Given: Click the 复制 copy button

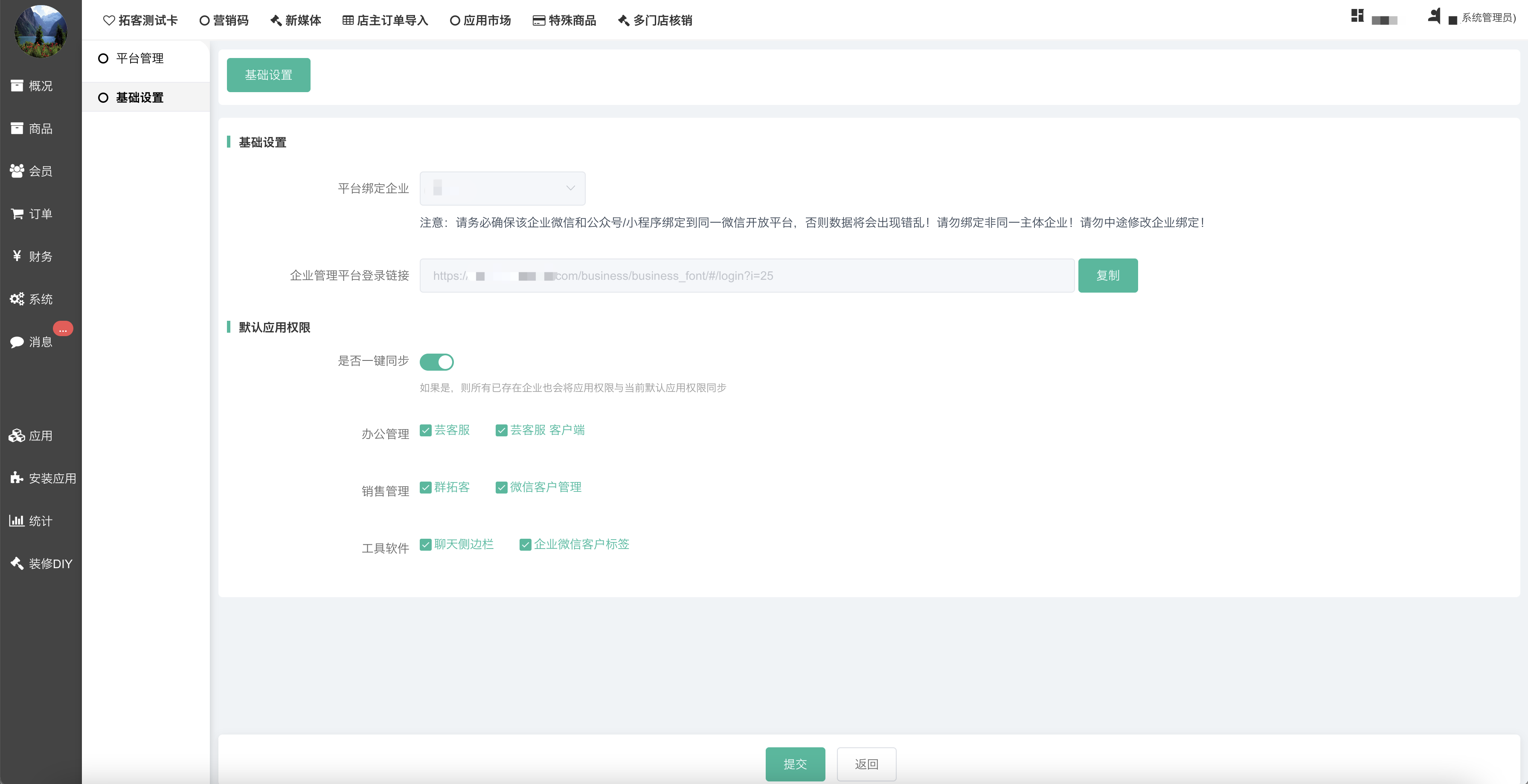Looking at the screenshot, I should pyautogui.click(x=1107, y=276).
